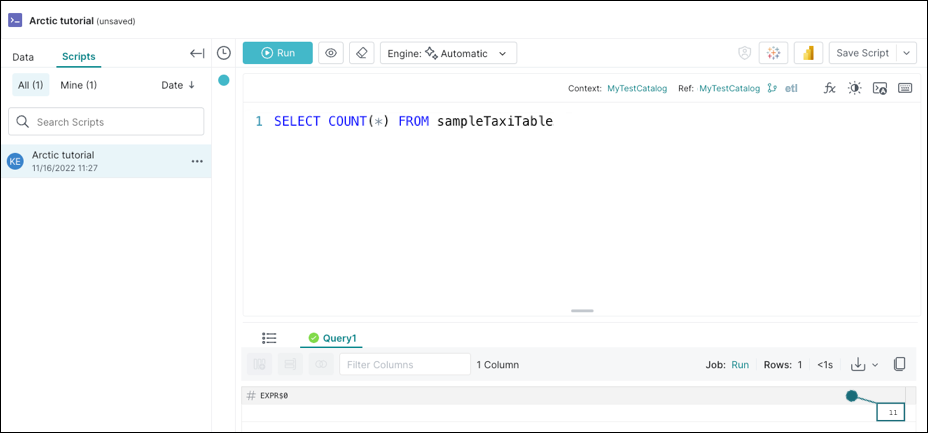Clear editor with the eraser icon
Screen dimensions: 928x433
(362, 53)
